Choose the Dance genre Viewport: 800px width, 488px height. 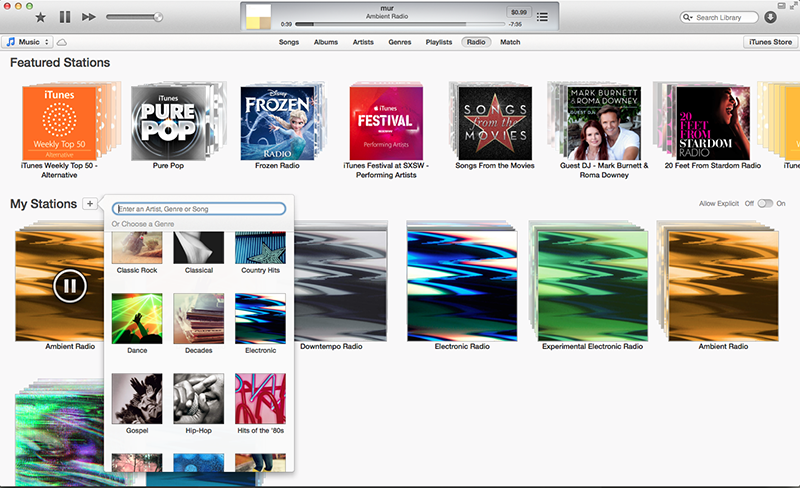(137, 319)
